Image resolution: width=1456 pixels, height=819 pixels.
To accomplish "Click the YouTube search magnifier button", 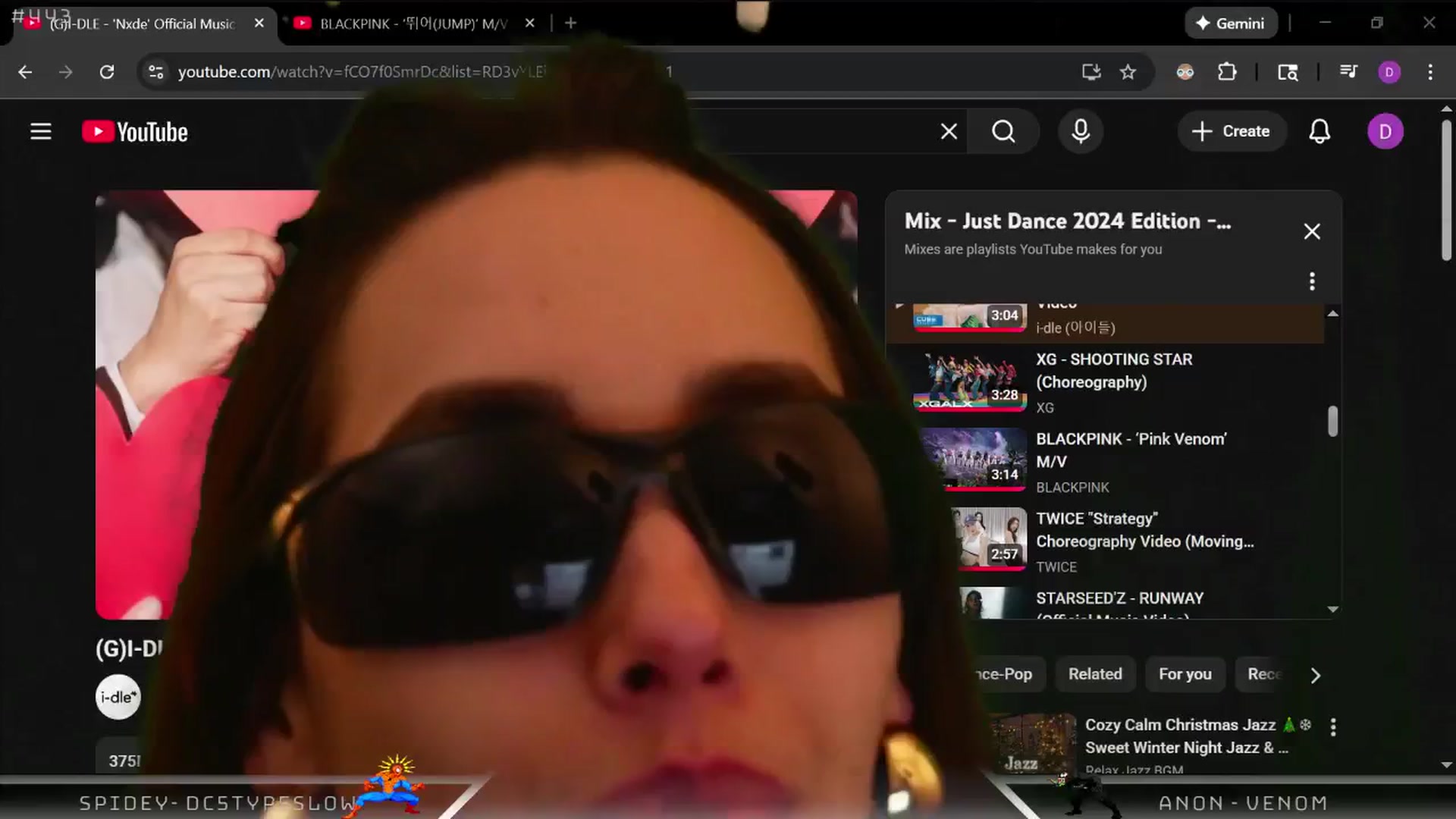I will [x=1003, y=132].
